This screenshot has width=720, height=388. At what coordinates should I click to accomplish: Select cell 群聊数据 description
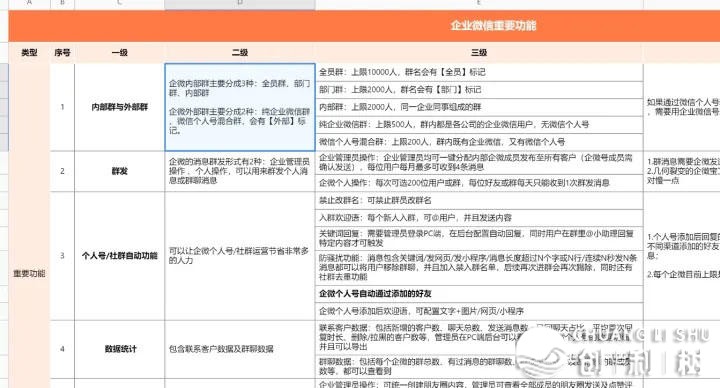coord(479,366)
